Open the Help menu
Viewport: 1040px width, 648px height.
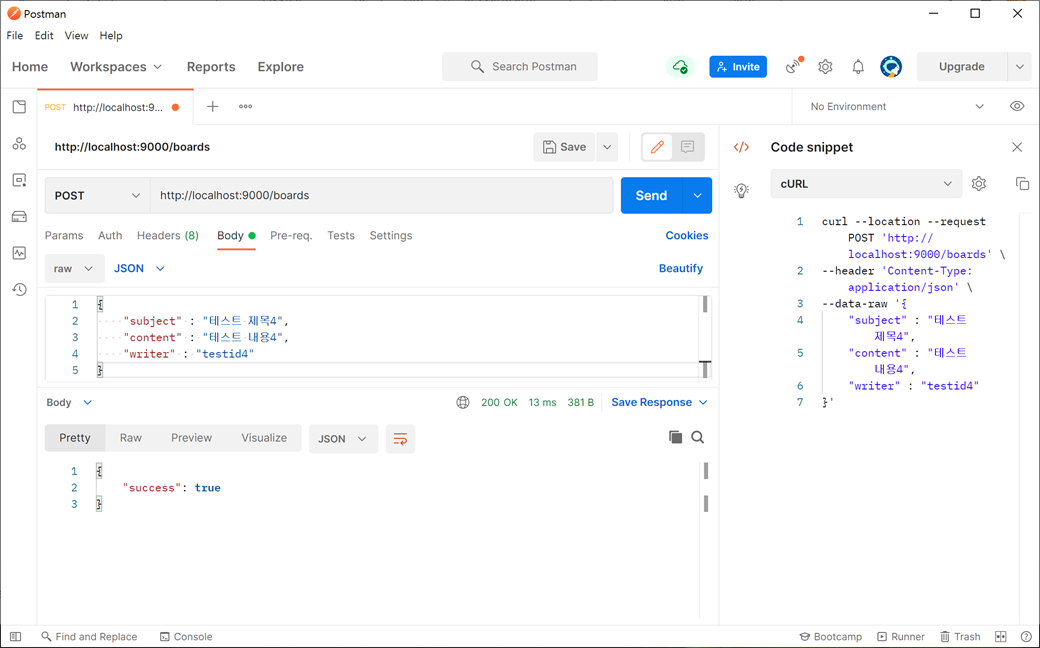pyautogui.click(x=111, y=35)
